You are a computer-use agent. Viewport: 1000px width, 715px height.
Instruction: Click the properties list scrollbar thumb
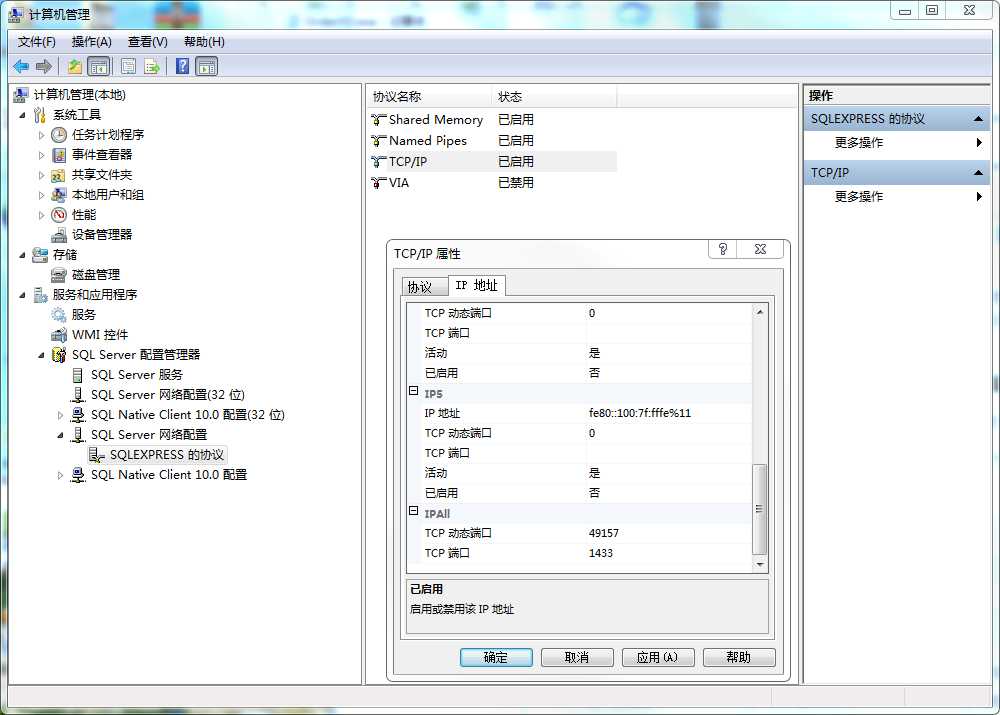[760, 509]
